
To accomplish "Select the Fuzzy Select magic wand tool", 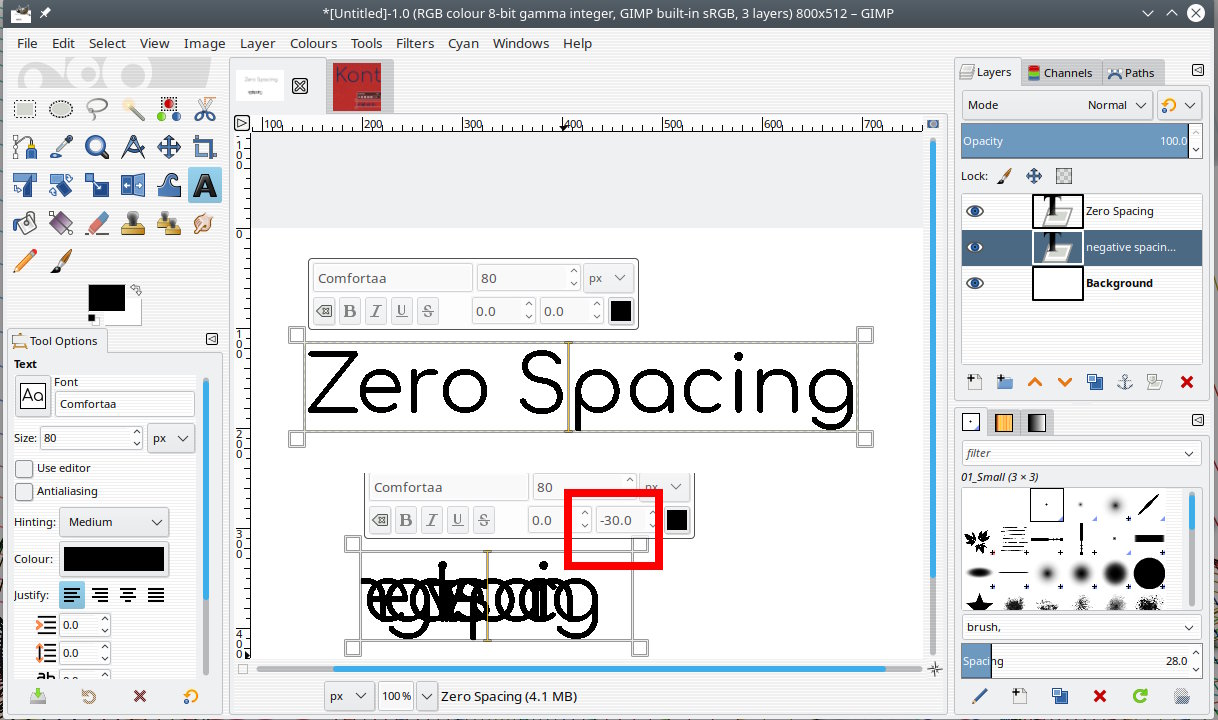I will pos(133,110).
